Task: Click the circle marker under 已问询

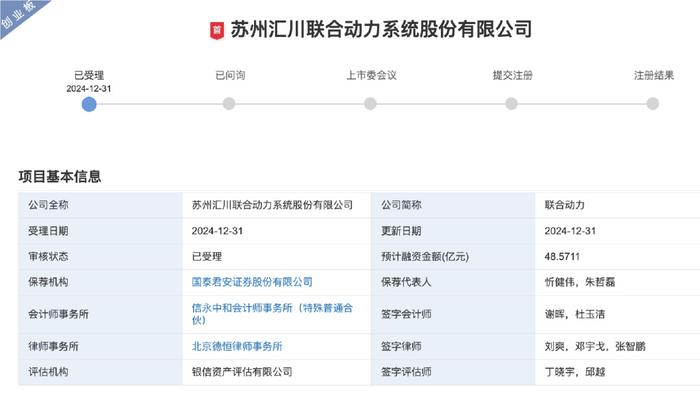Action: (230, 104)
